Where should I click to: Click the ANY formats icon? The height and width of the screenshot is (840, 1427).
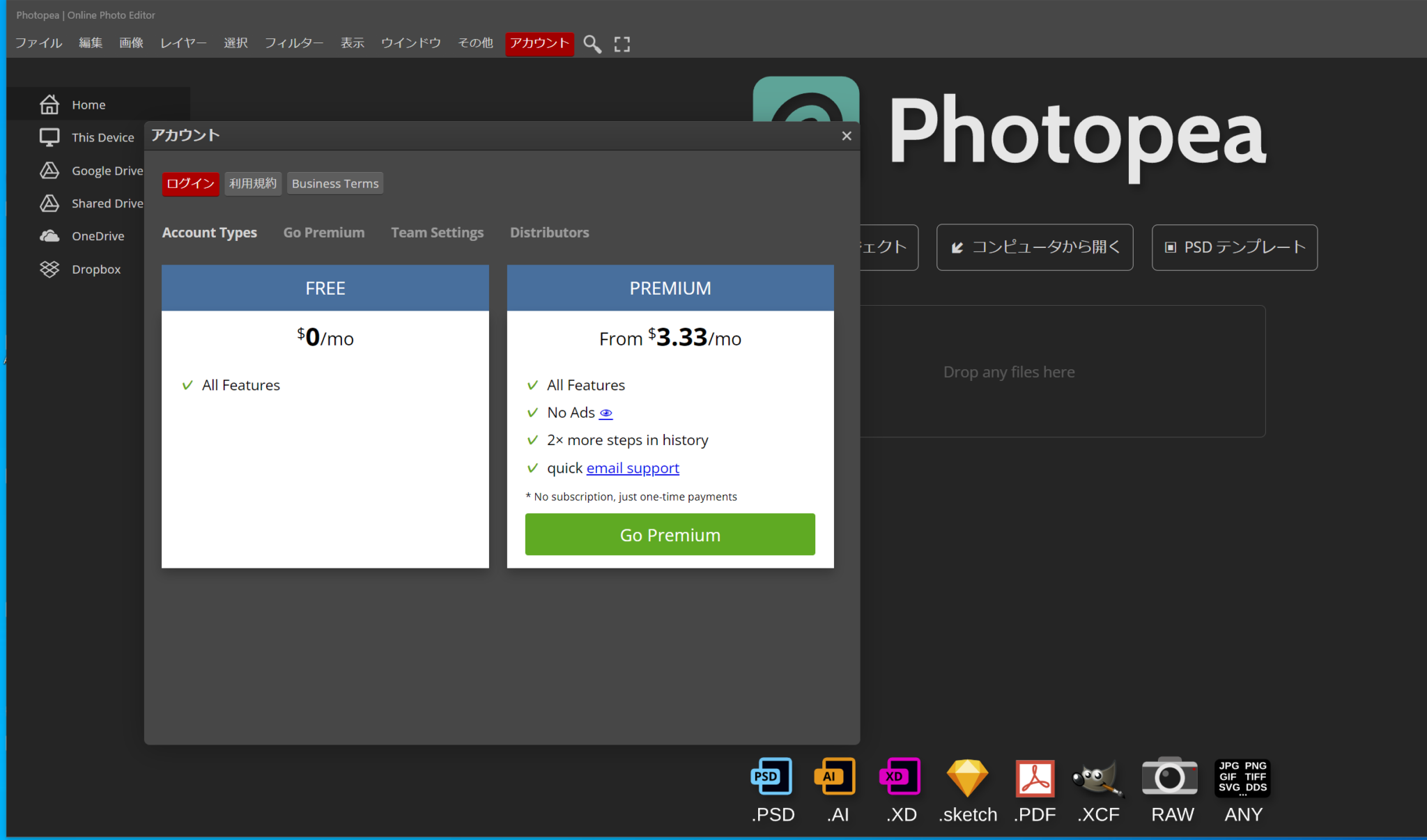coord(1242,776)
